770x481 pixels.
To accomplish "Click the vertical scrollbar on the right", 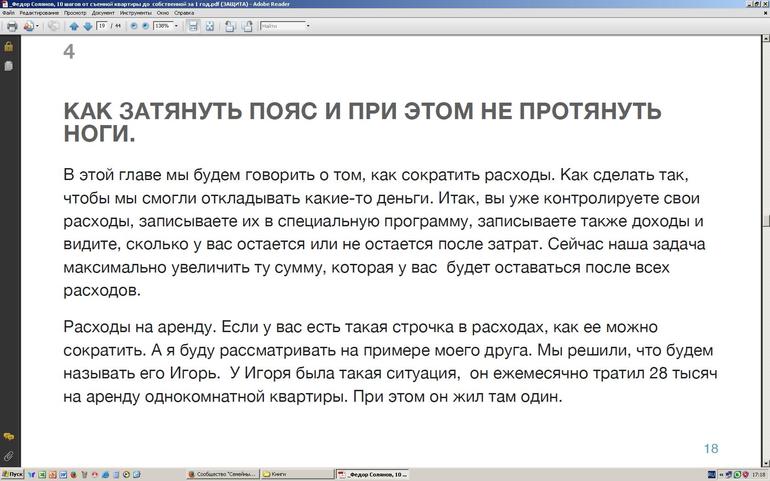I will pyautogui.click(x=765, y=221).
